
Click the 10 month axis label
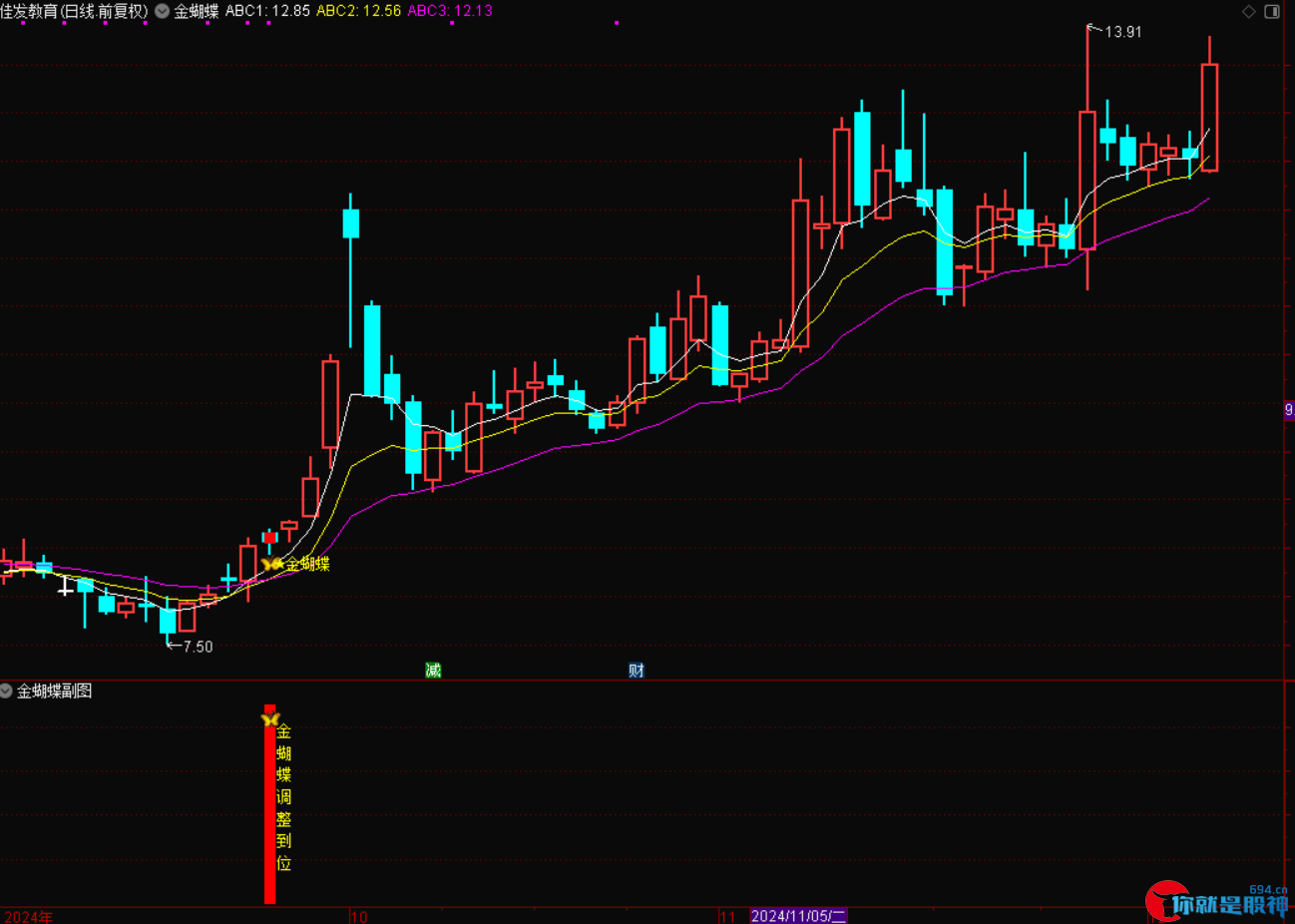coord(359,916)
